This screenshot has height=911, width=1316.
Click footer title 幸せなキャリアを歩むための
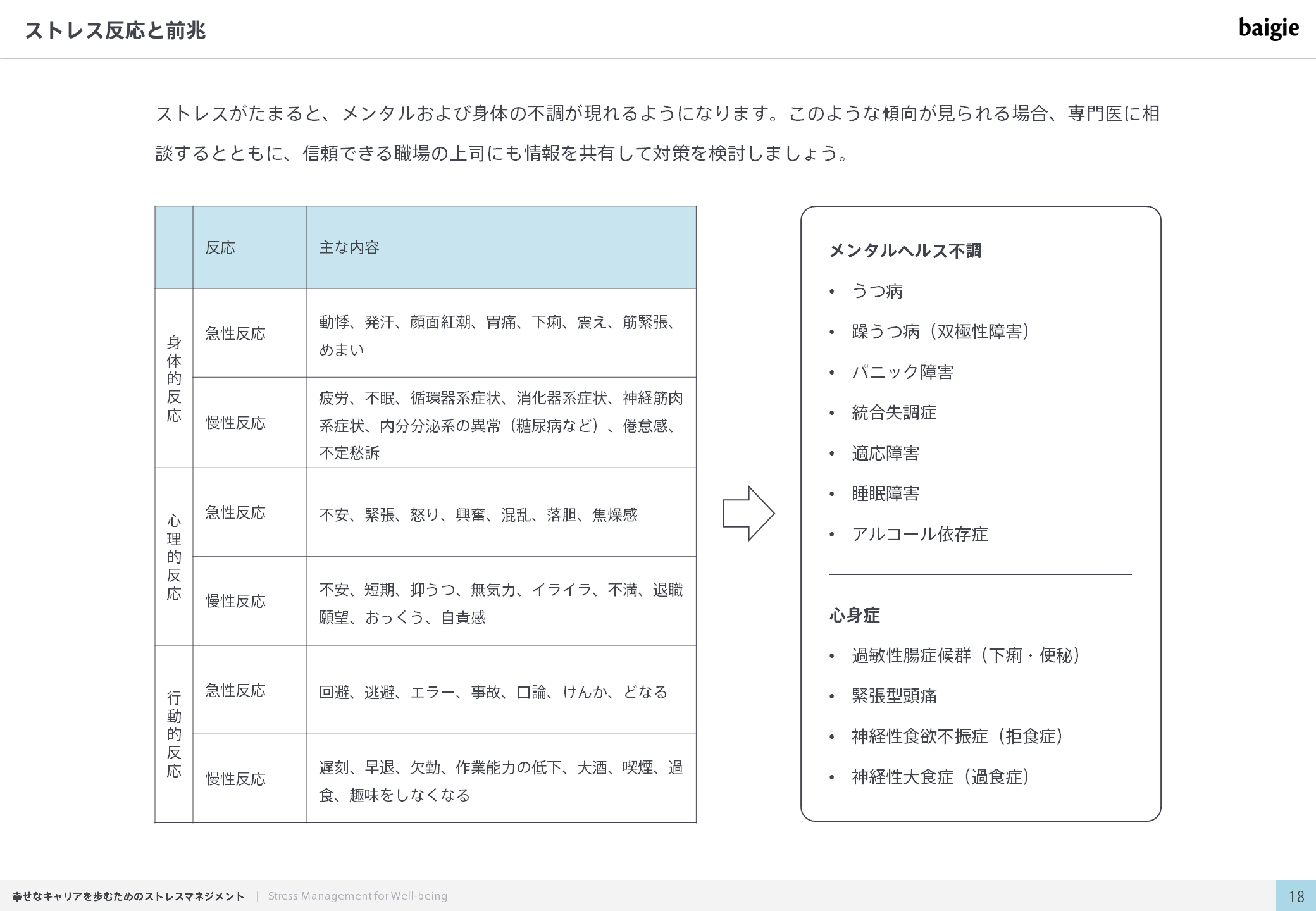click(x=128, y=896)
